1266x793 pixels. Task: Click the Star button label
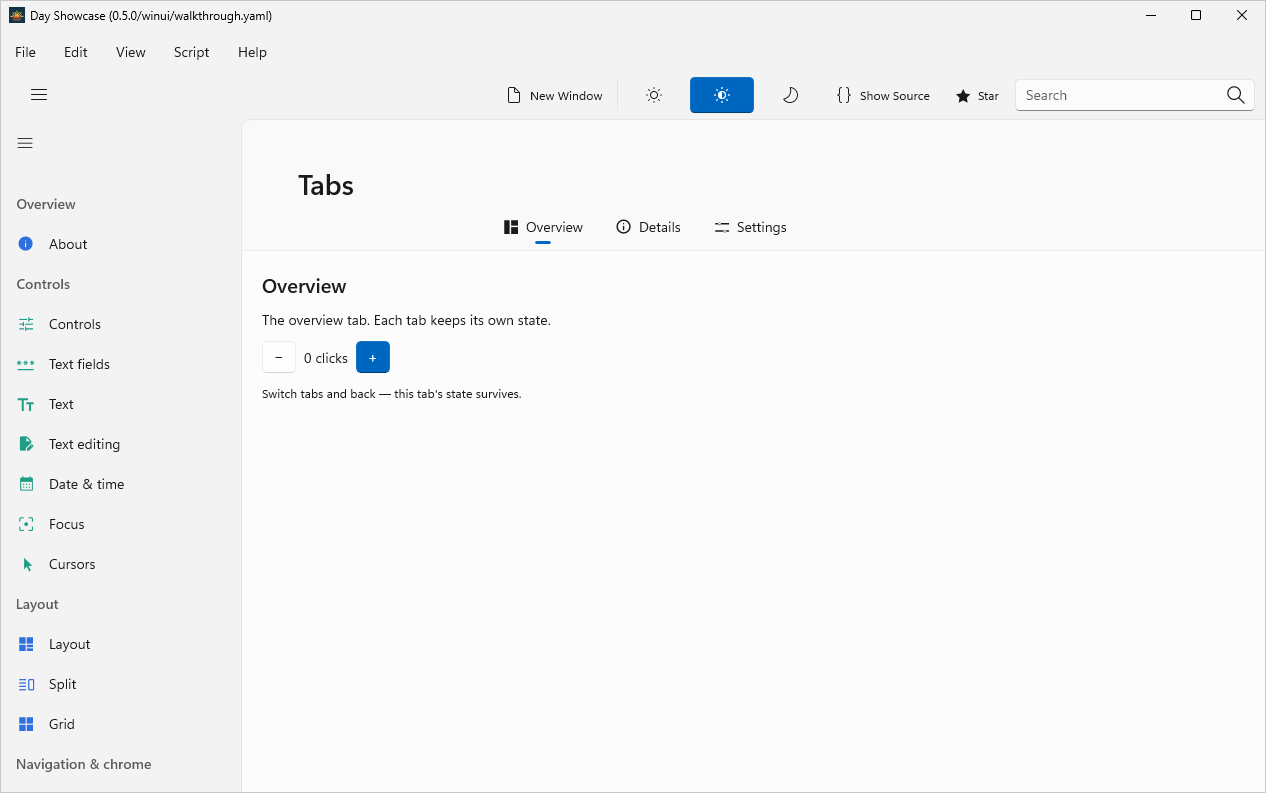pyautogui.click(x=988, y=96)
